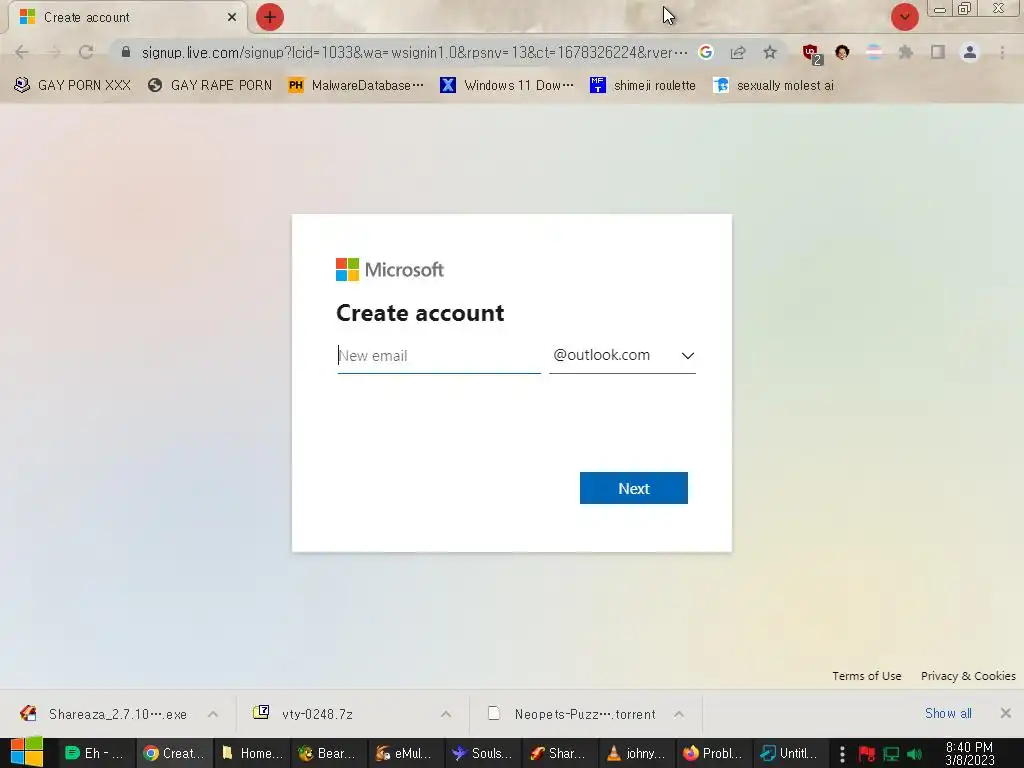Switch to the Untitl… taskbar item

pyautogui.click(x=791, y=753)
